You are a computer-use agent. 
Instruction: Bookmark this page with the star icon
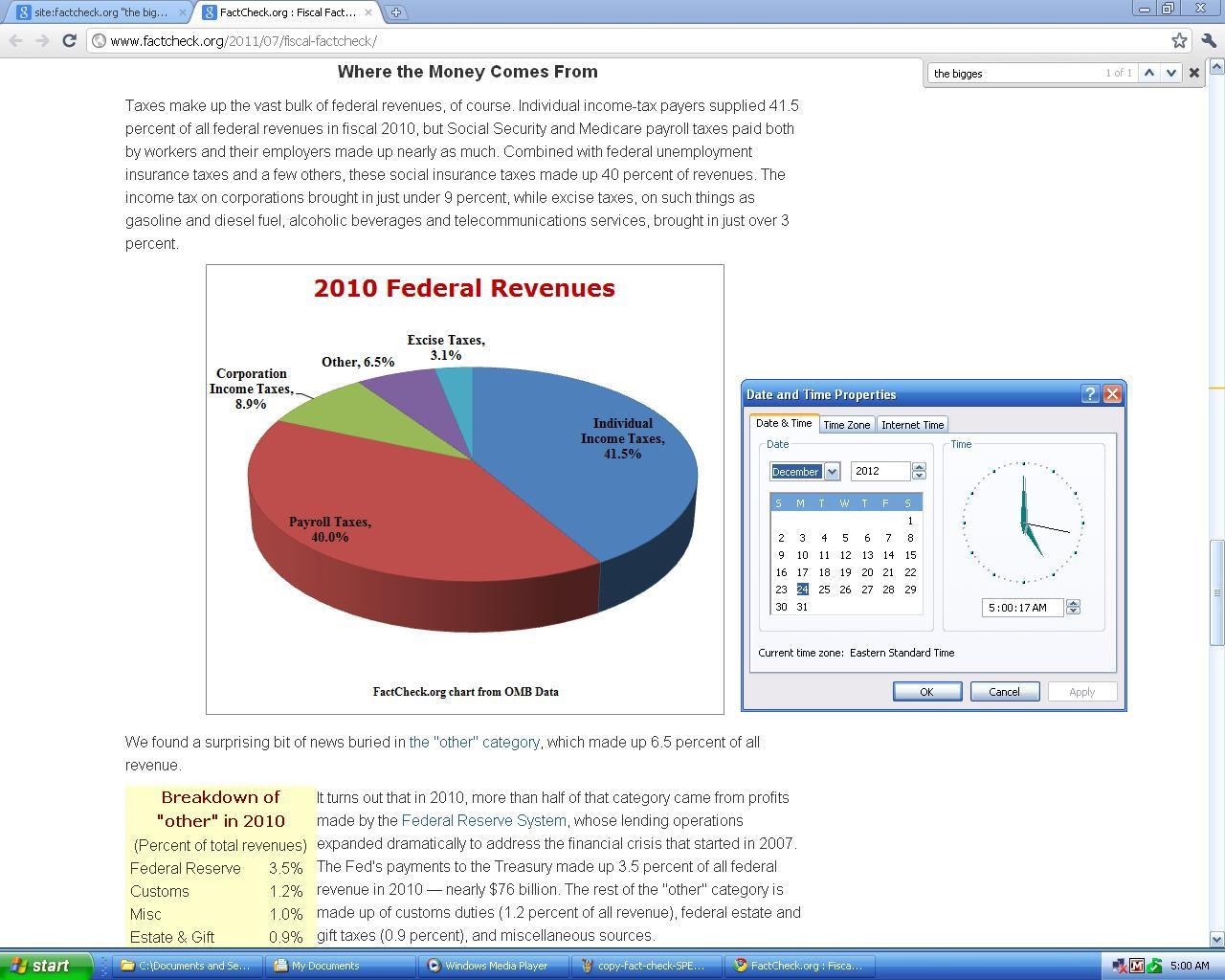(1179, 40)
